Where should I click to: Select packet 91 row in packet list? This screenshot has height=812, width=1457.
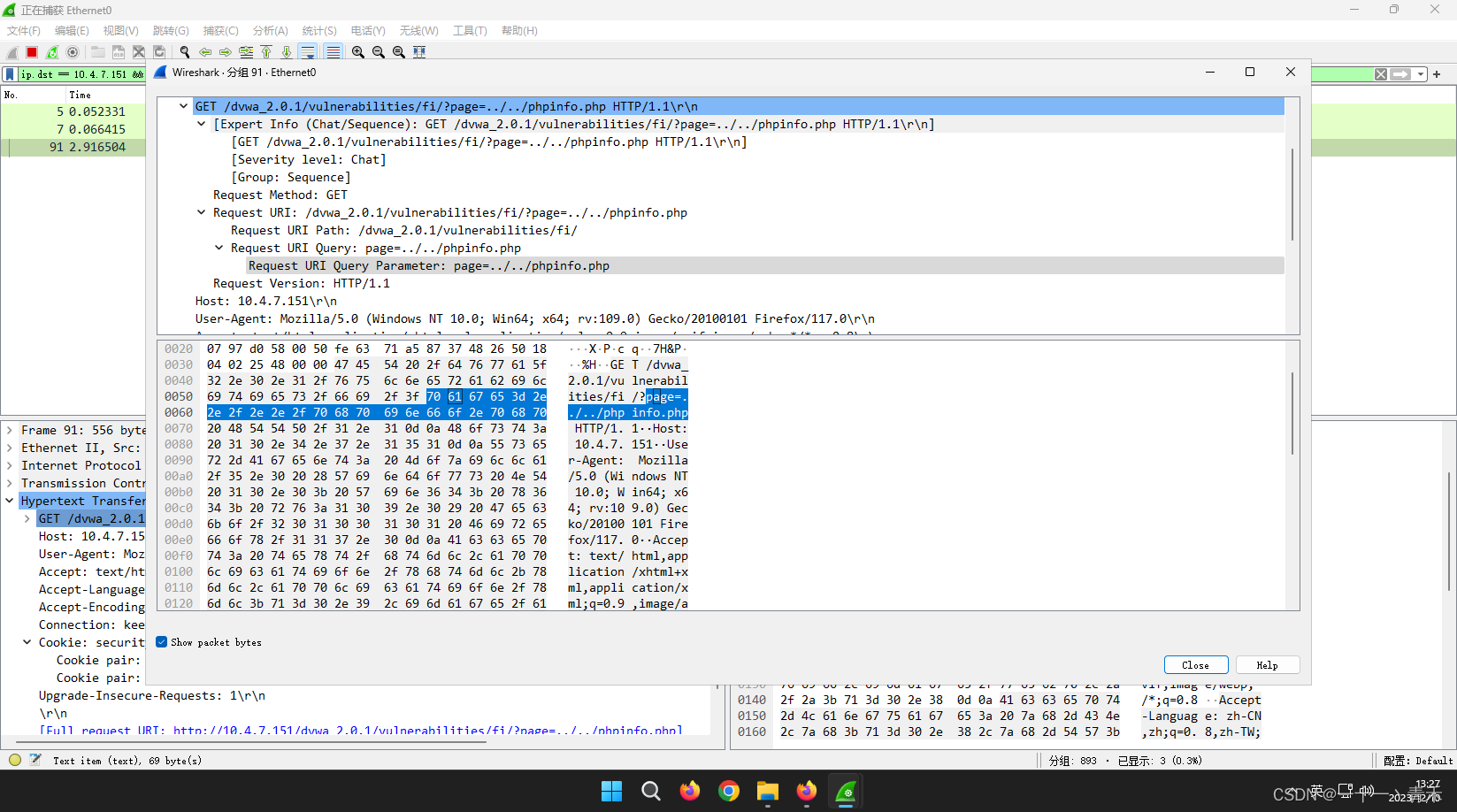click(73, 147)
